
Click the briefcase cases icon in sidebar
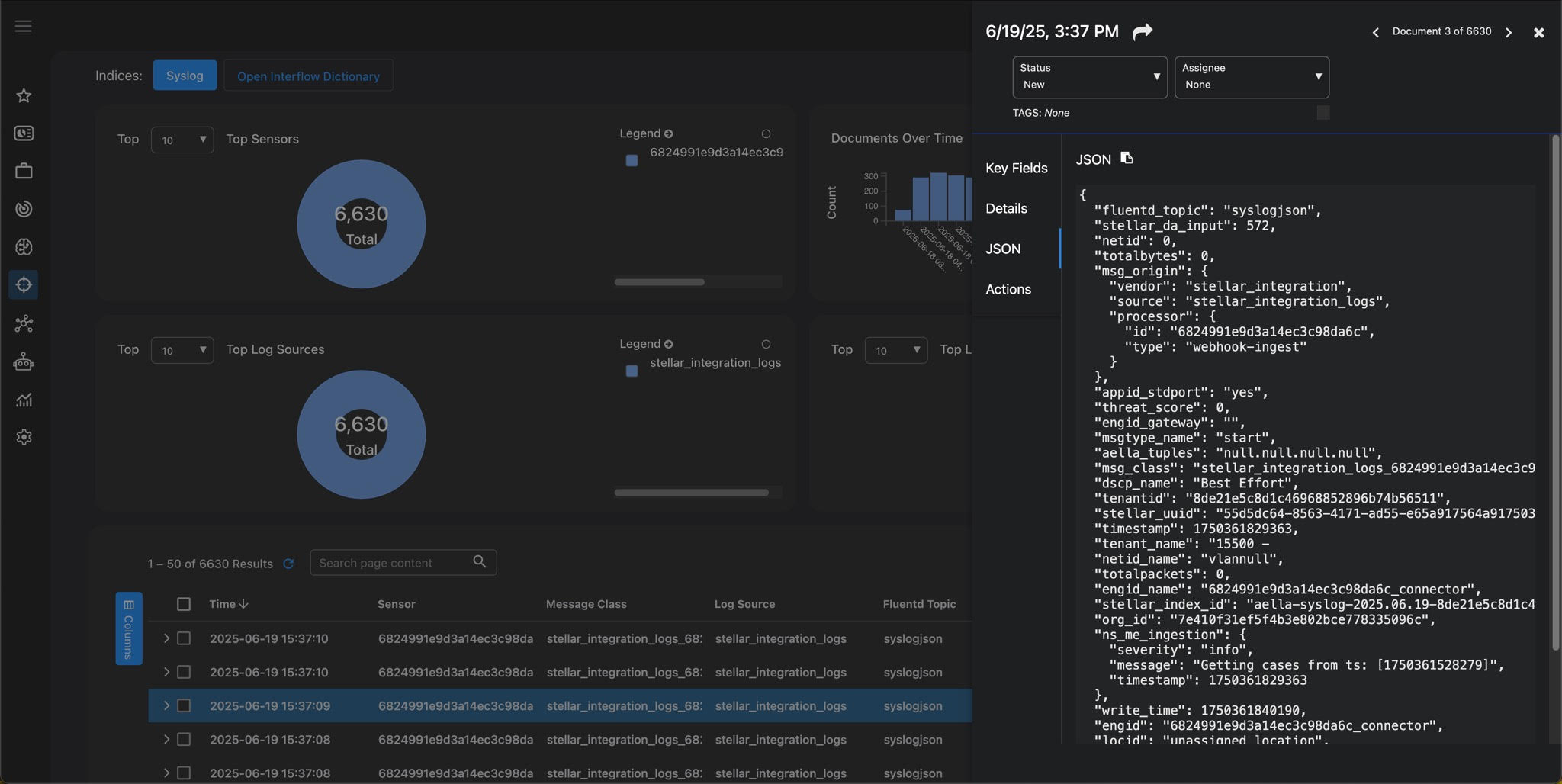point(24,171)
